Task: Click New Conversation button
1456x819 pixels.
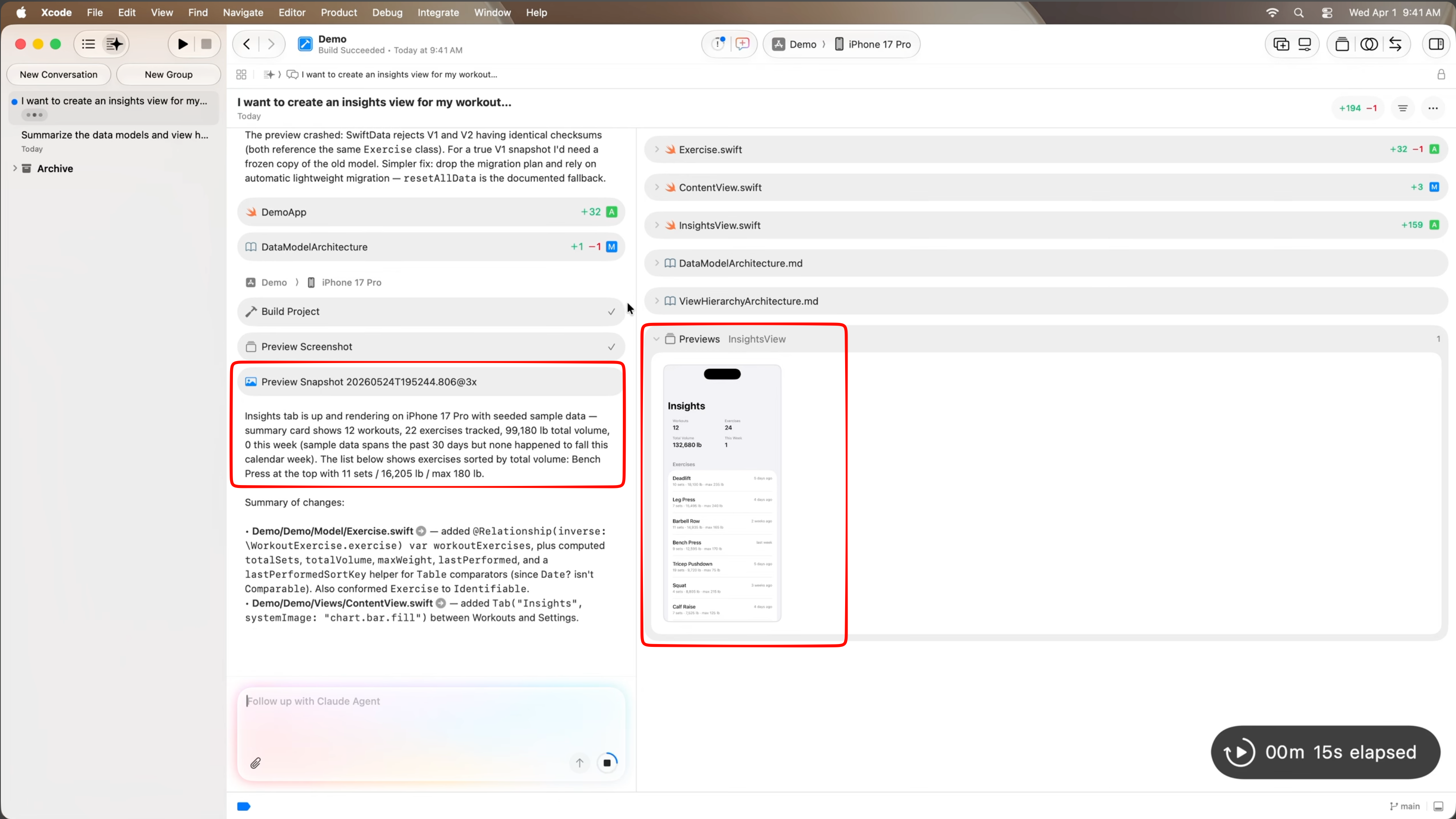Action: [x=58, y=75]
